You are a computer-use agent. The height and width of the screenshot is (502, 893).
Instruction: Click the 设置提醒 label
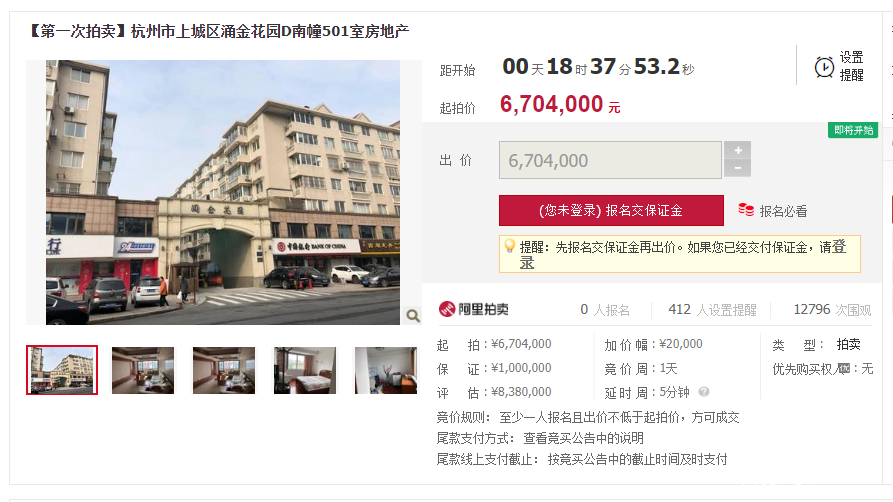pos(851,66)
